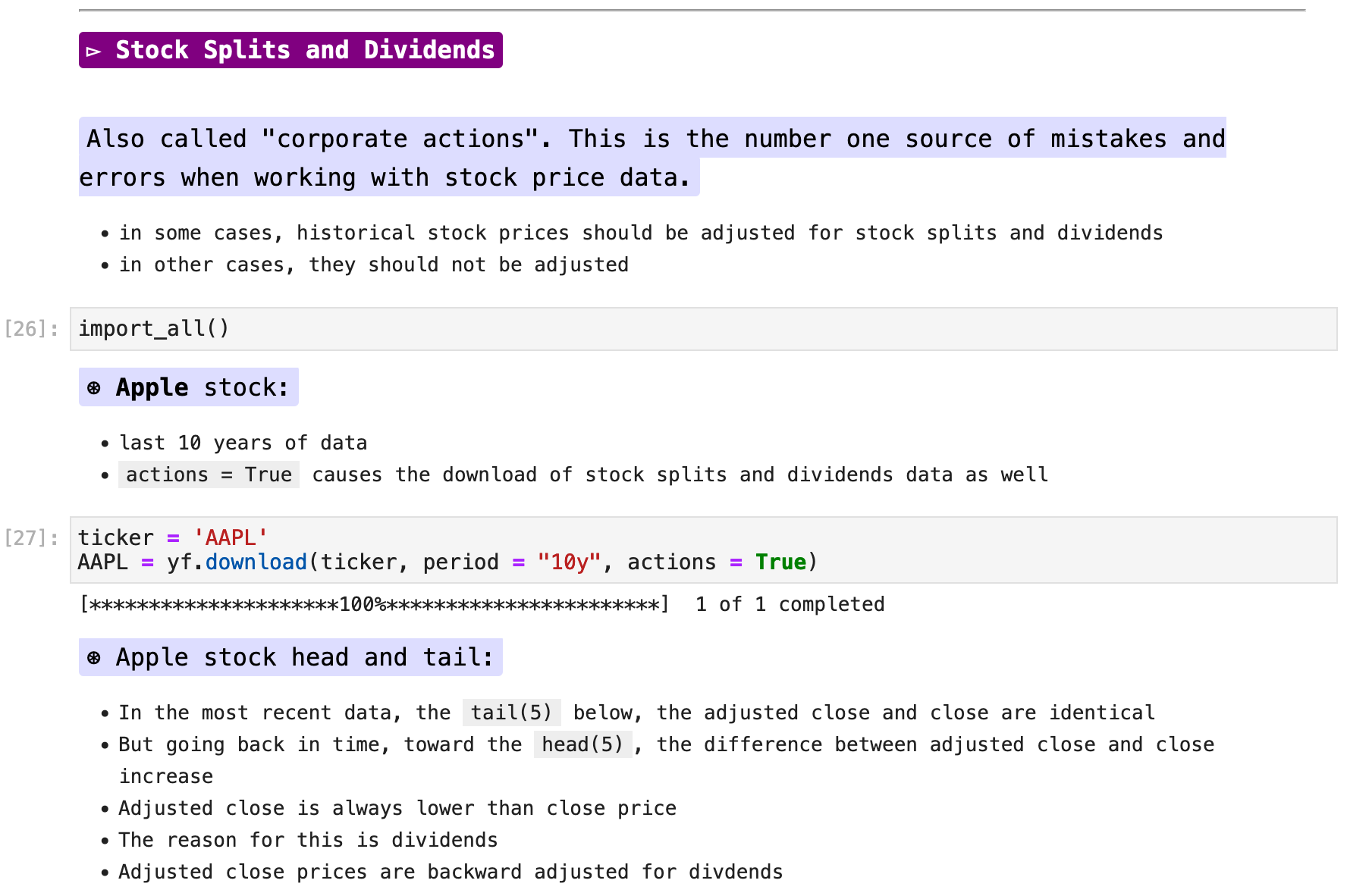Click the "in other cases, they should not be adjusted" bullet
Viewport: 1347px width, 896px height.
374,265
